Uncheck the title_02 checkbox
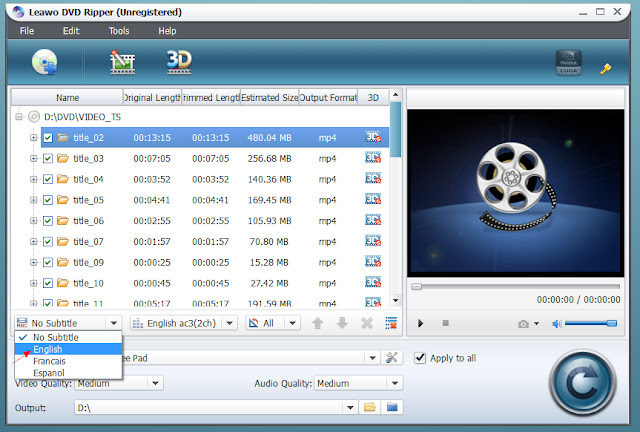Viewport: 640px width, 432px height. point(48,138)
